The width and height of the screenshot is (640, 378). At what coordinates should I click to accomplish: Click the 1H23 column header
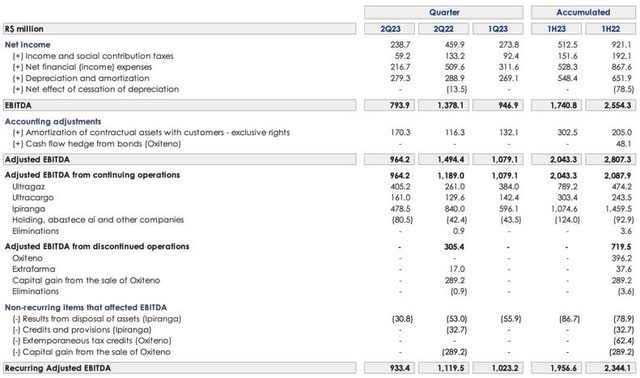(x=556, y=29)
